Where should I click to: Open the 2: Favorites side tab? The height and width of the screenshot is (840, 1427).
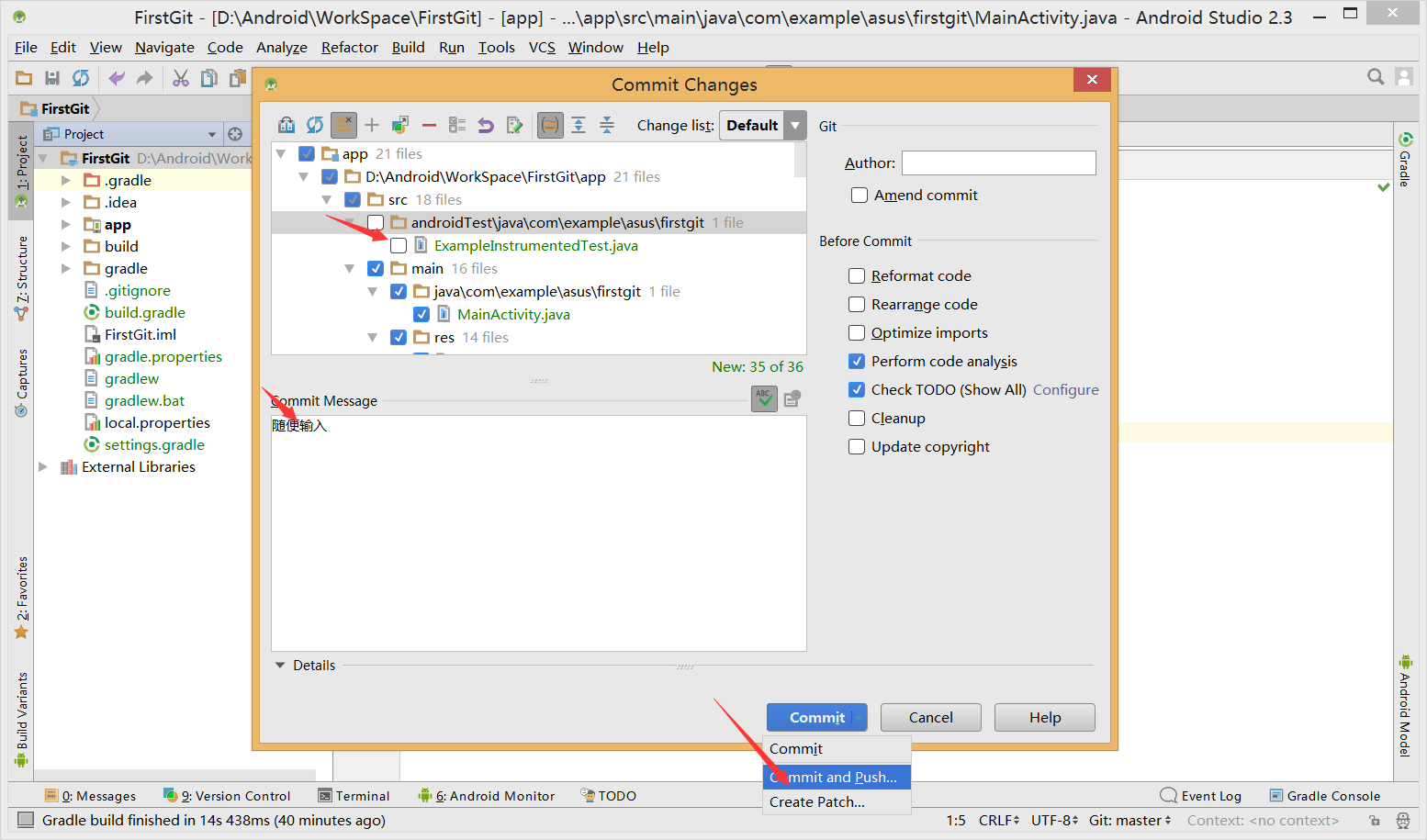(22, 598)
